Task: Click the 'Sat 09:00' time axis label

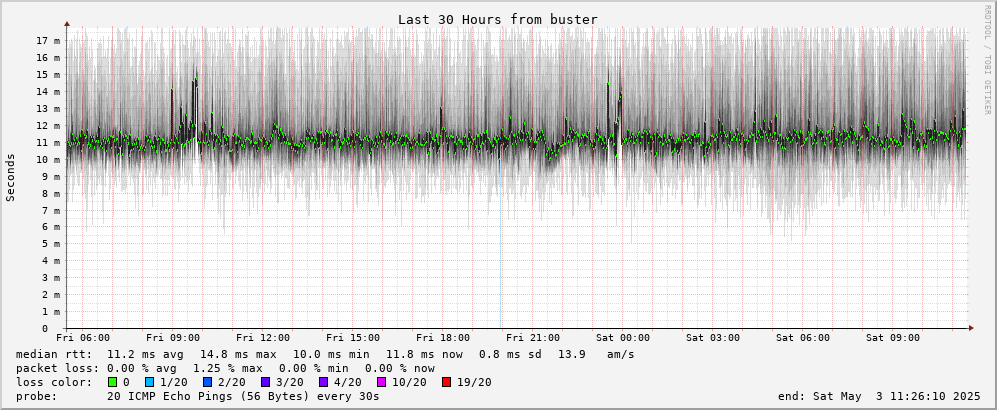Action: tap(893, 338)
